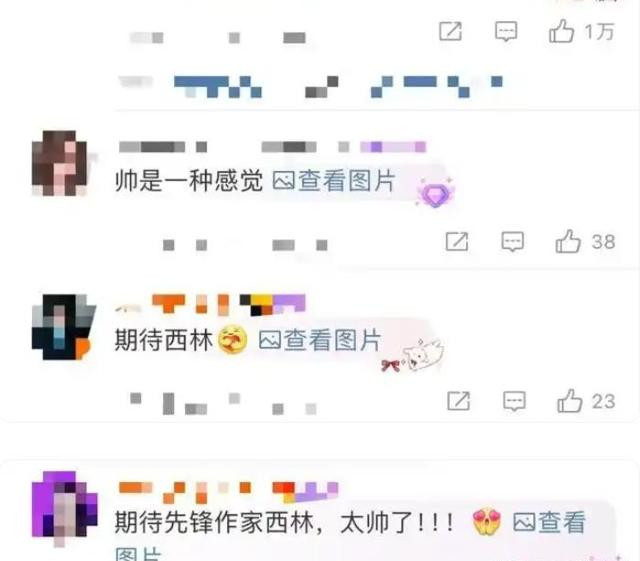Repost the '期待西林' comment
The image size is (640, 561).
[458, 401]
